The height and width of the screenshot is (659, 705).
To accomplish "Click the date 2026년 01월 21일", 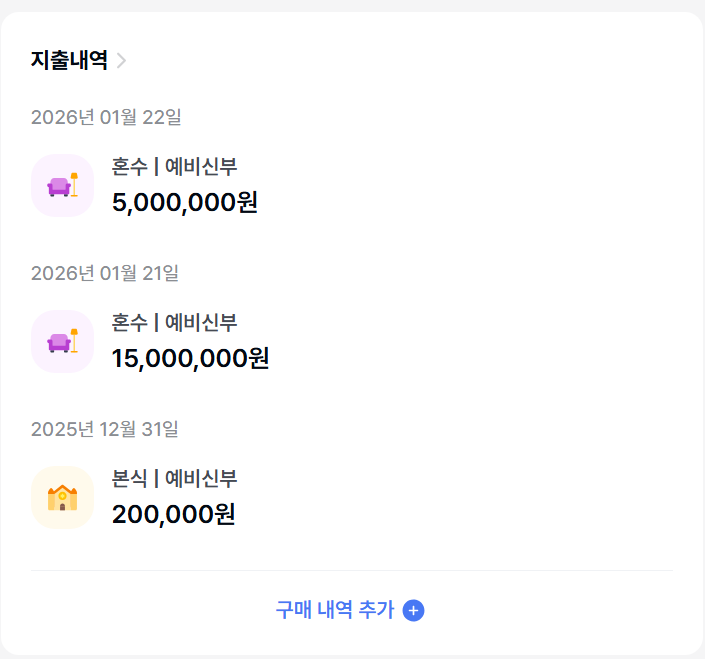I will click(105, 273).
